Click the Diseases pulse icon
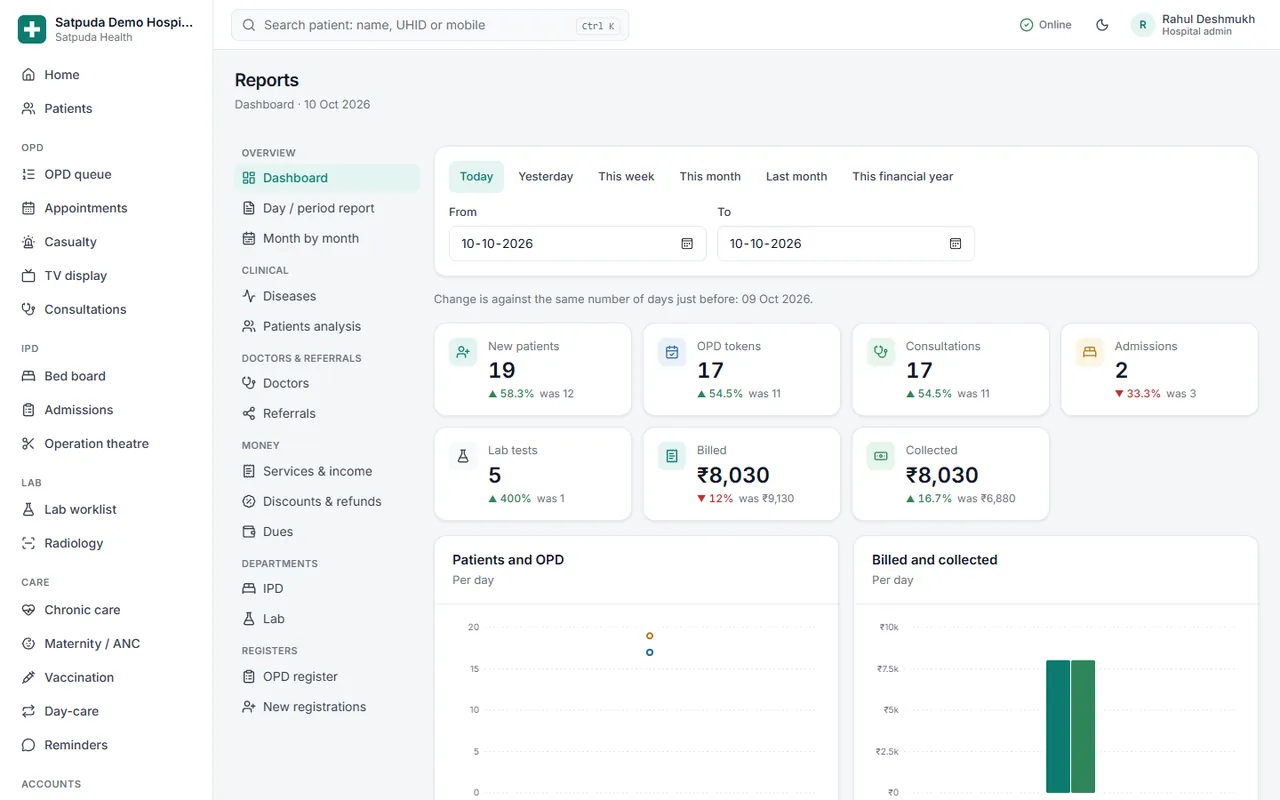This screenshot has width=1280, height=800. 249,296
